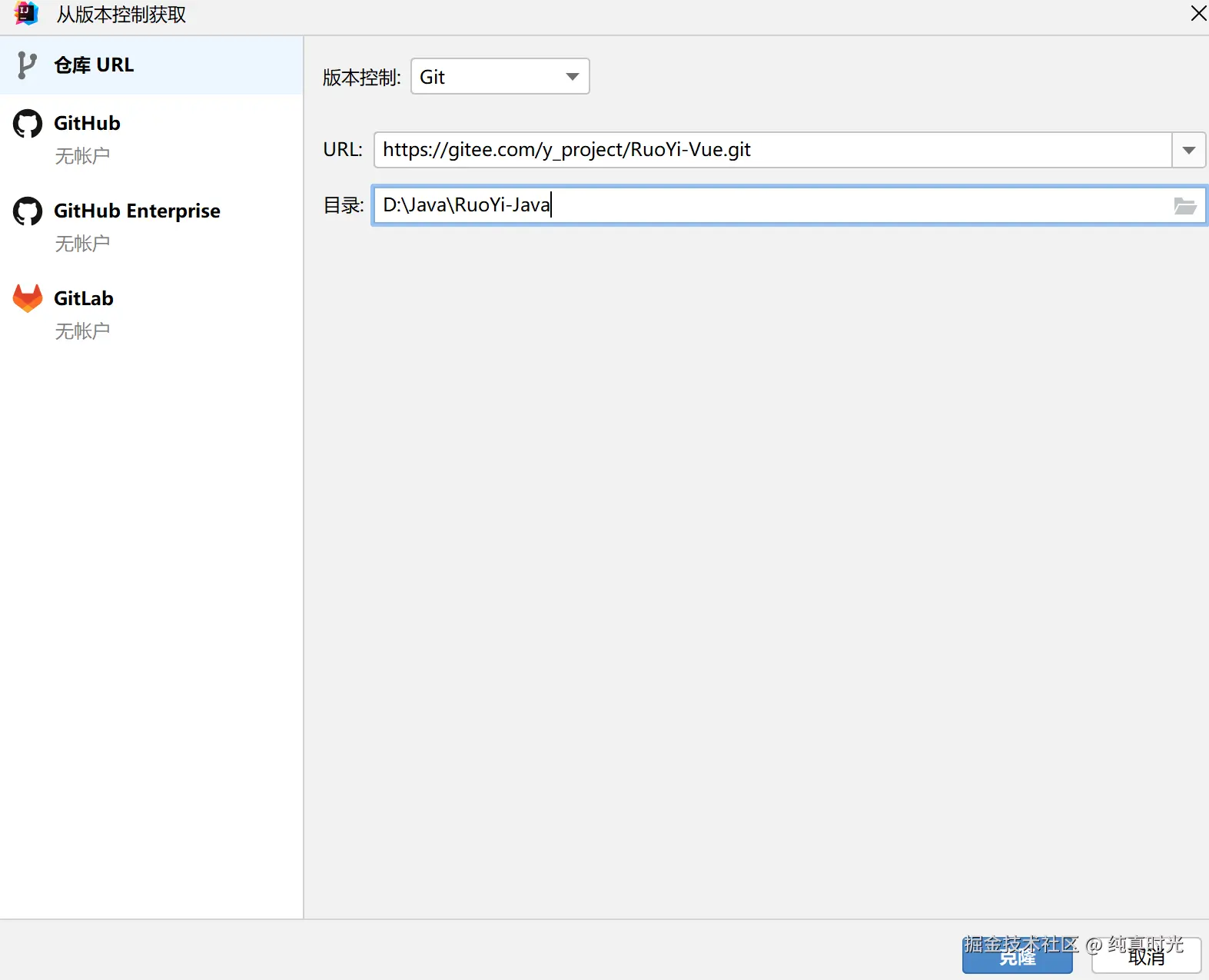Viewport: 1209px width, 980px height.
Task: Click the 目录 directory input field
Action: (x=789, y=205)
